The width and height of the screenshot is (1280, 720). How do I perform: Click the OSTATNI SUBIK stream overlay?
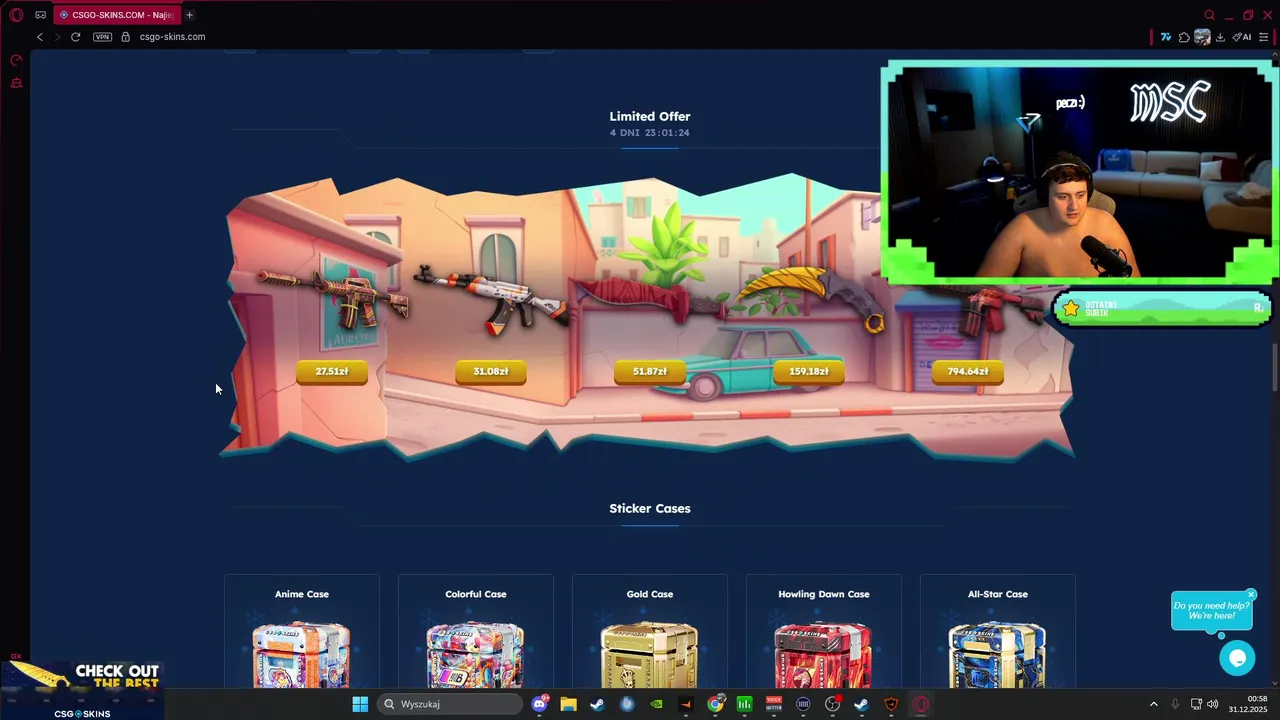1162,309
